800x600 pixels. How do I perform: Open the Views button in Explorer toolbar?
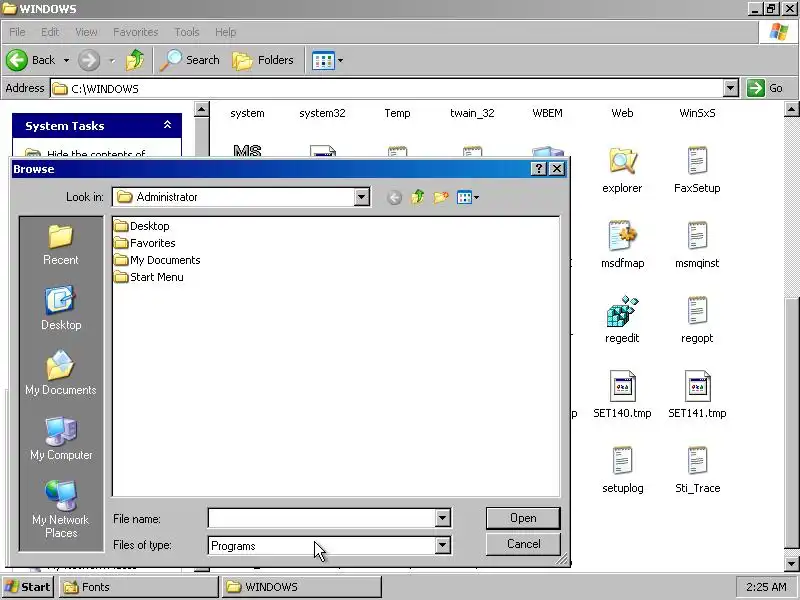tap(323, 60)
